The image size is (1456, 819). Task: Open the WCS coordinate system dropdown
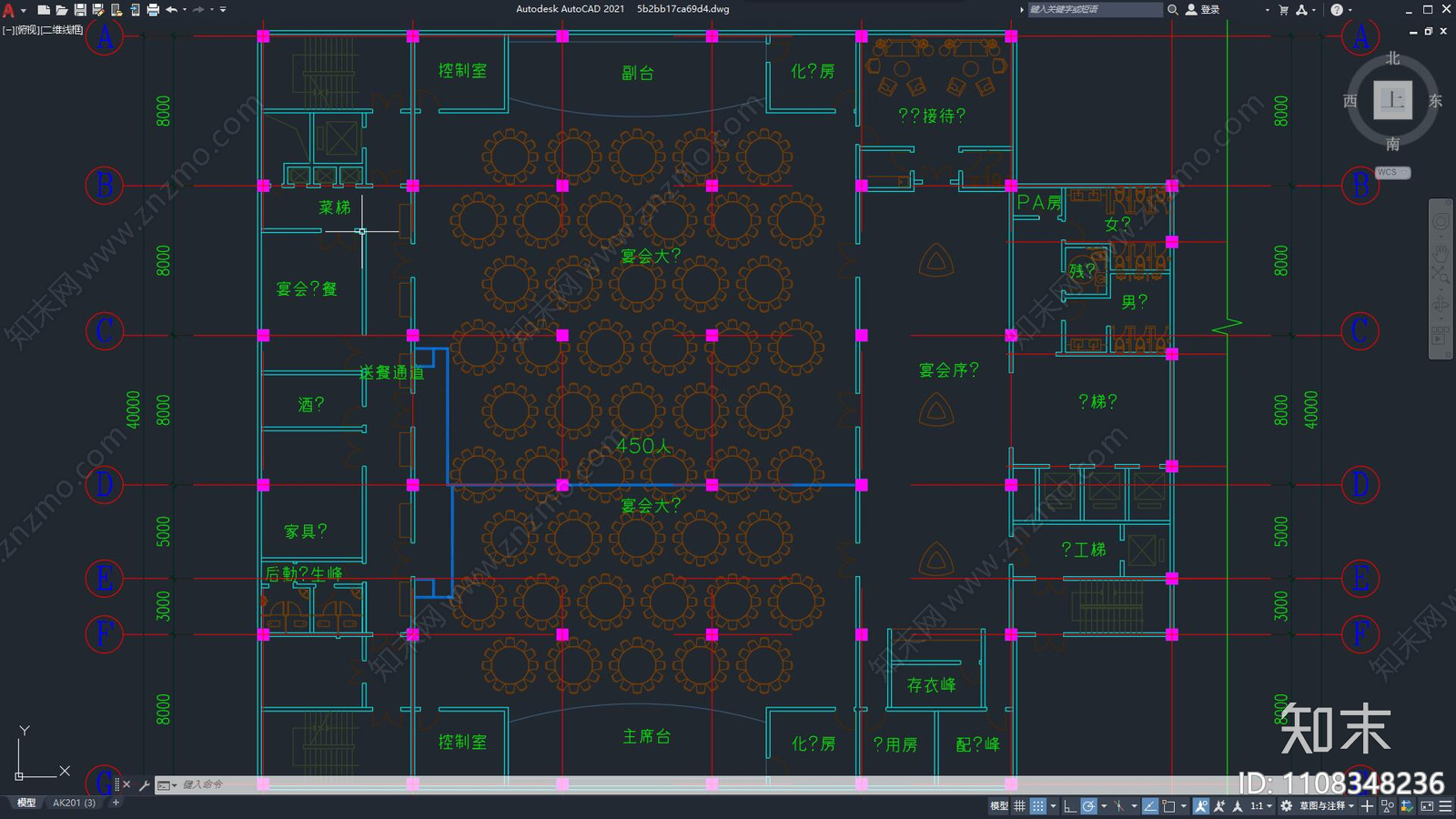1392,172
